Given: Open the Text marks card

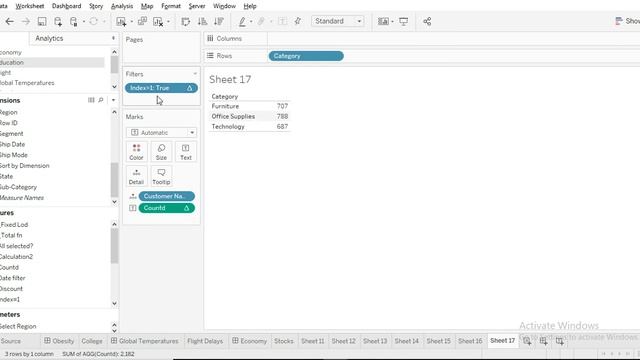Looking at the screenshot, I should click(x=186, y=152).
